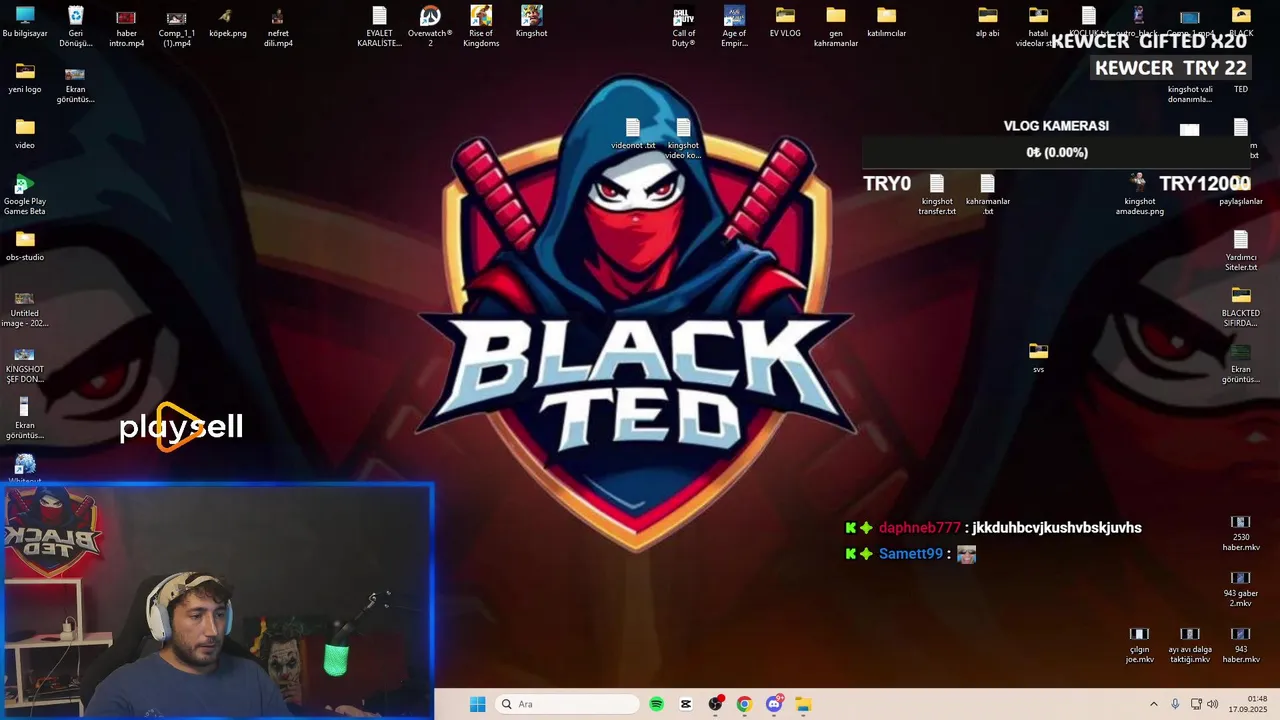Viewport: 1280px width, 720px height.
Task: Select the nefret dili.mp4 file
Action: [x=278, y=26]
